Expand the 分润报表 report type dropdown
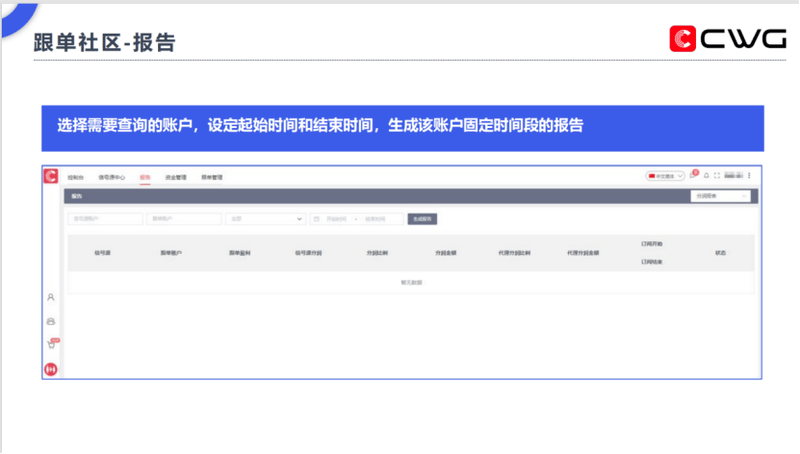 click(720, 196)
